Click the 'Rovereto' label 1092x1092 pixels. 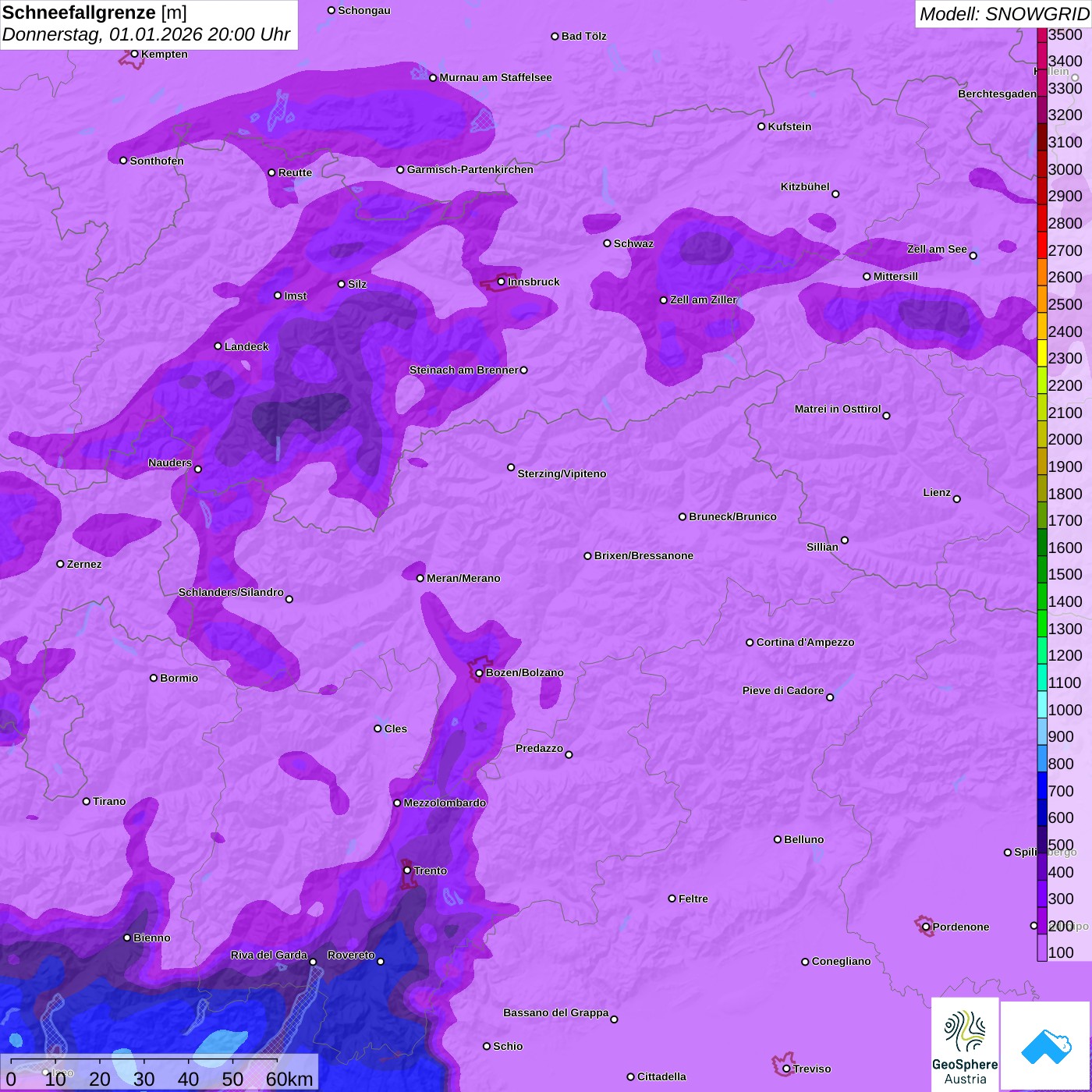click(351, 955)
